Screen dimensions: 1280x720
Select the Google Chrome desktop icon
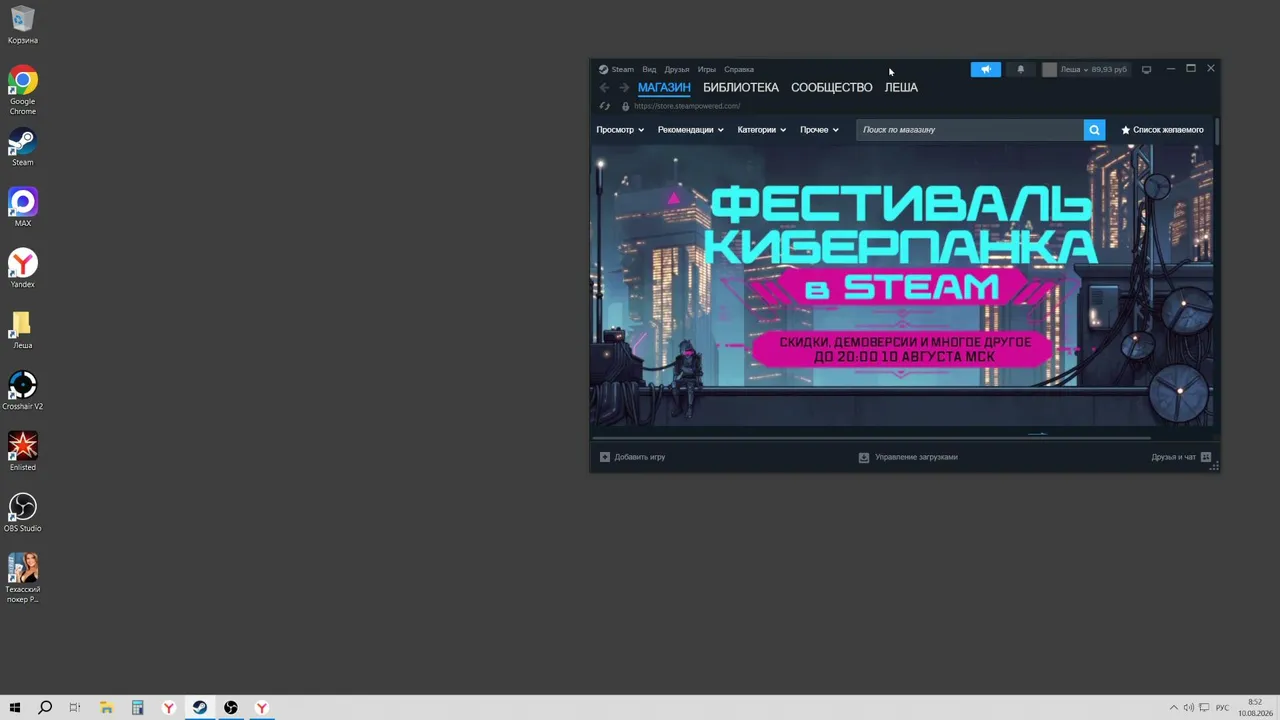point(22,91)
